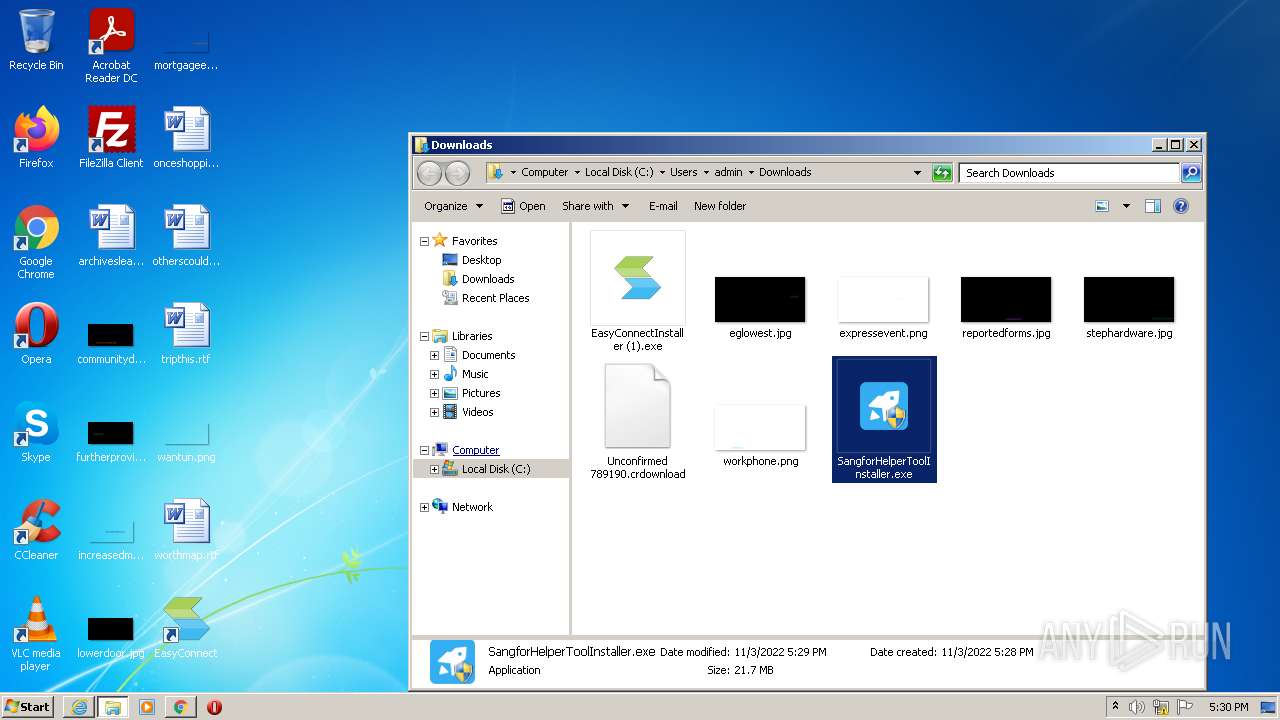Screen dimensions: 1280x720
Task: Select EasyConnectInstaller (1).exe file
Action: 638,292
